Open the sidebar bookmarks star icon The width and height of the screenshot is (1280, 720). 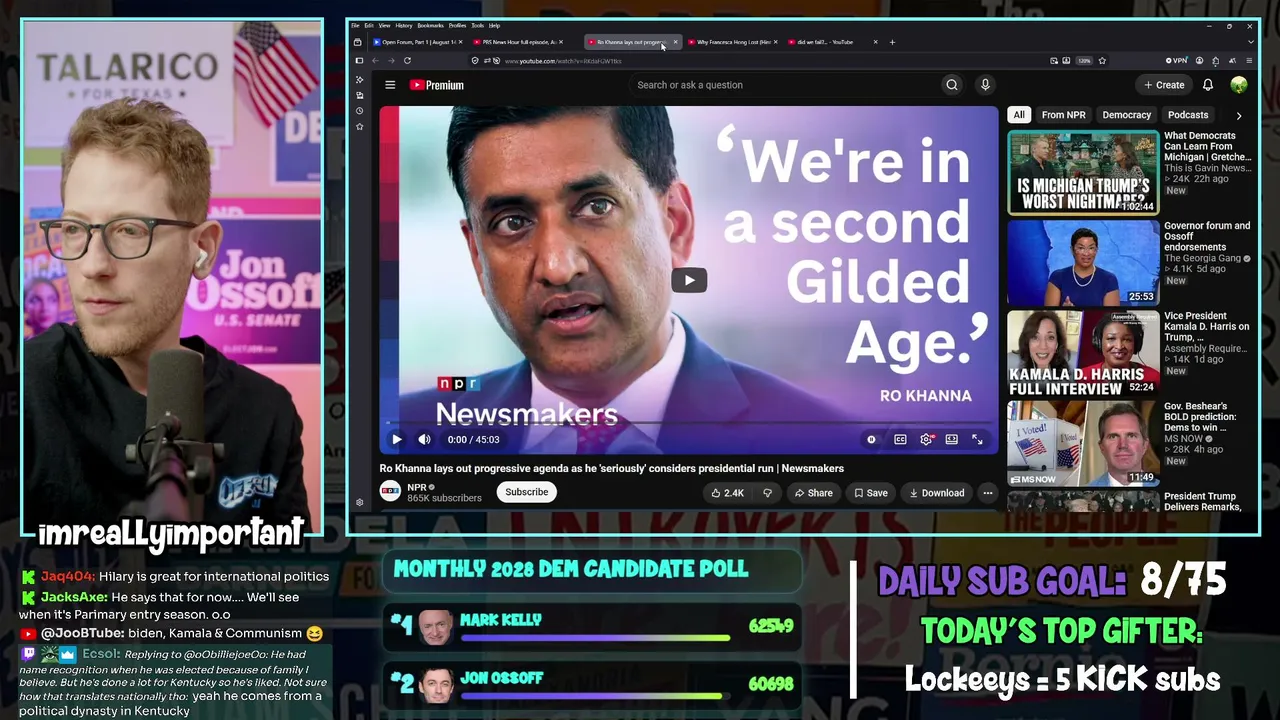(360, 127)
